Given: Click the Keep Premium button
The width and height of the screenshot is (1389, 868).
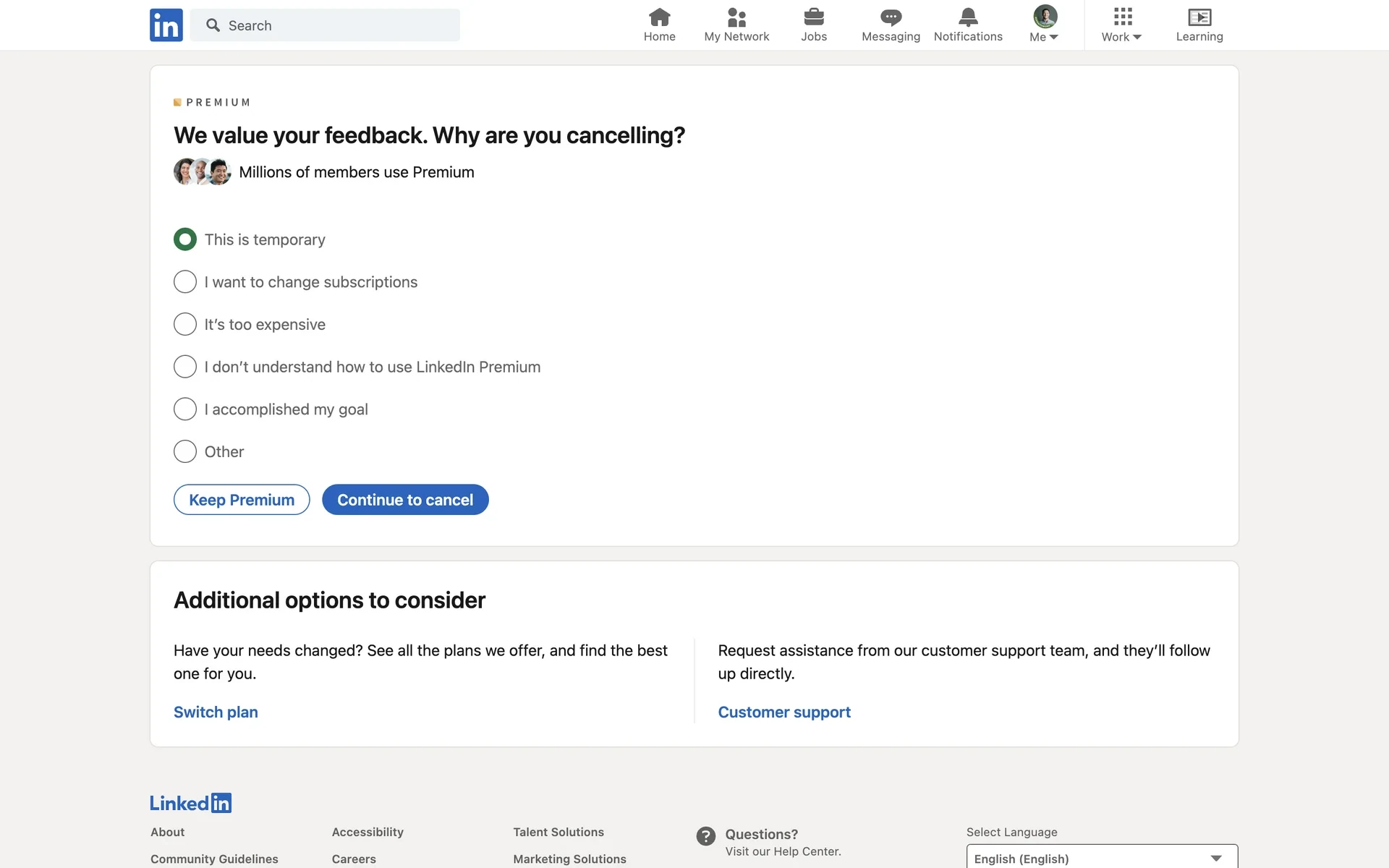Looking at the screenshot, I should pyautogui.click(x=242, y=500).
